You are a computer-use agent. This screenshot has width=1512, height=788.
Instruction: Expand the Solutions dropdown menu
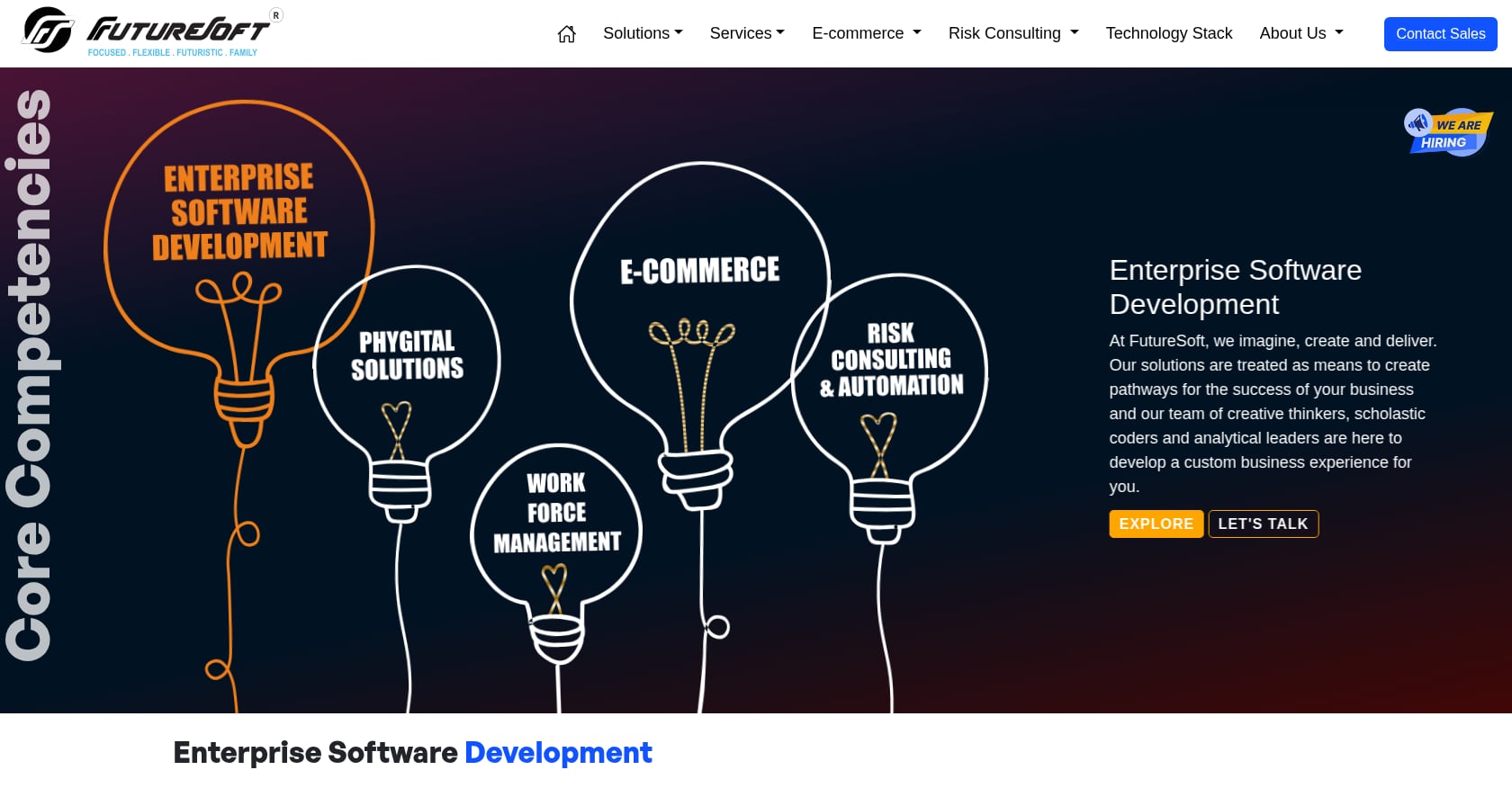pos(643,33)
